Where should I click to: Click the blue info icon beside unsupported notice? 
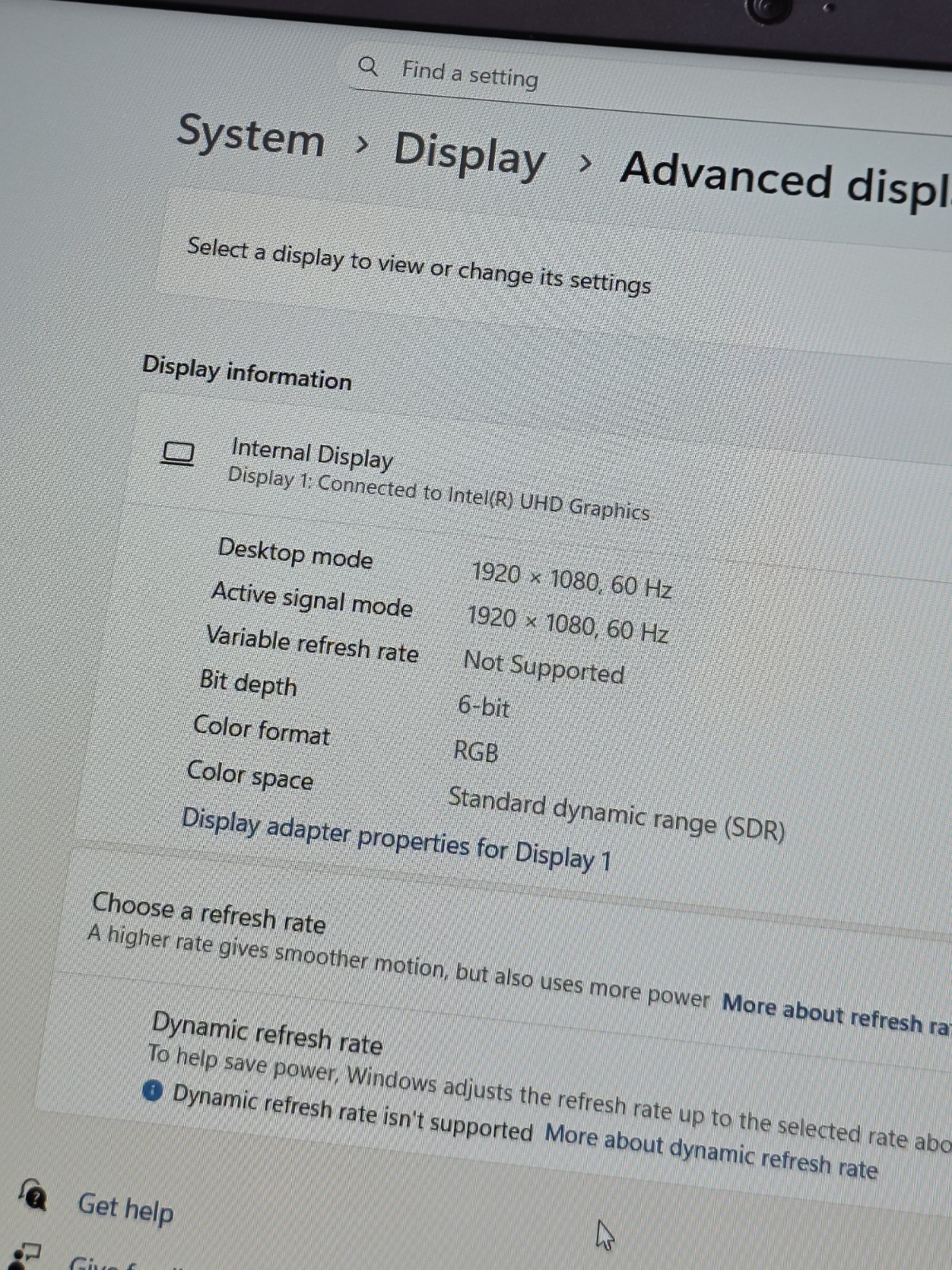pyautogui.click(x=152, y=1092)
